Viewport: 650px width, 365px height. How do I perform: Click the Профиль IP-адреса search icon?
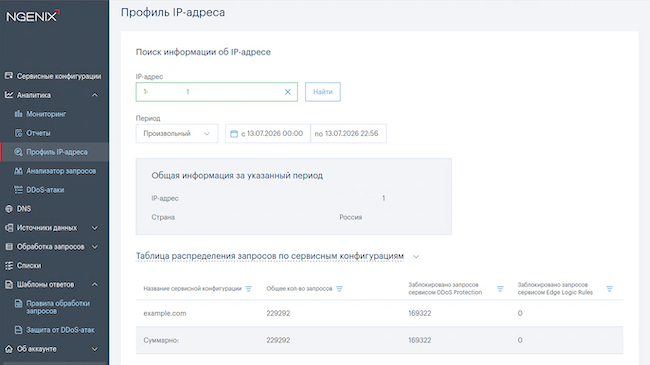18,152
